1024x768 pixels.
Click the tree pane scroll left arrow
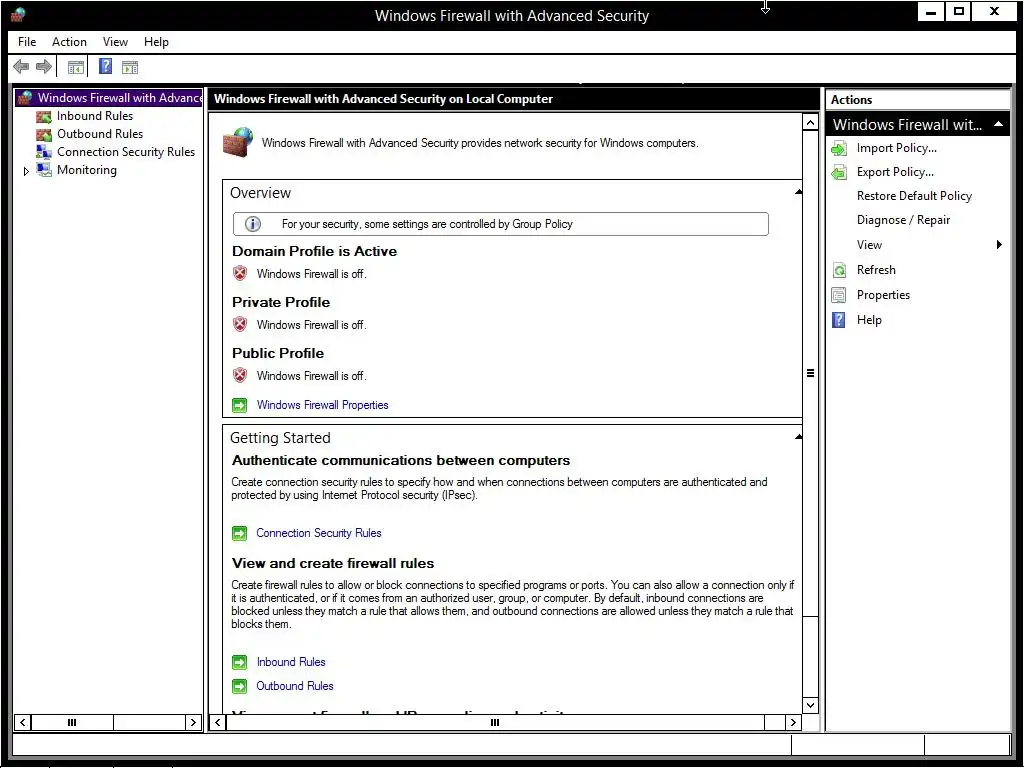click(23, 722)
